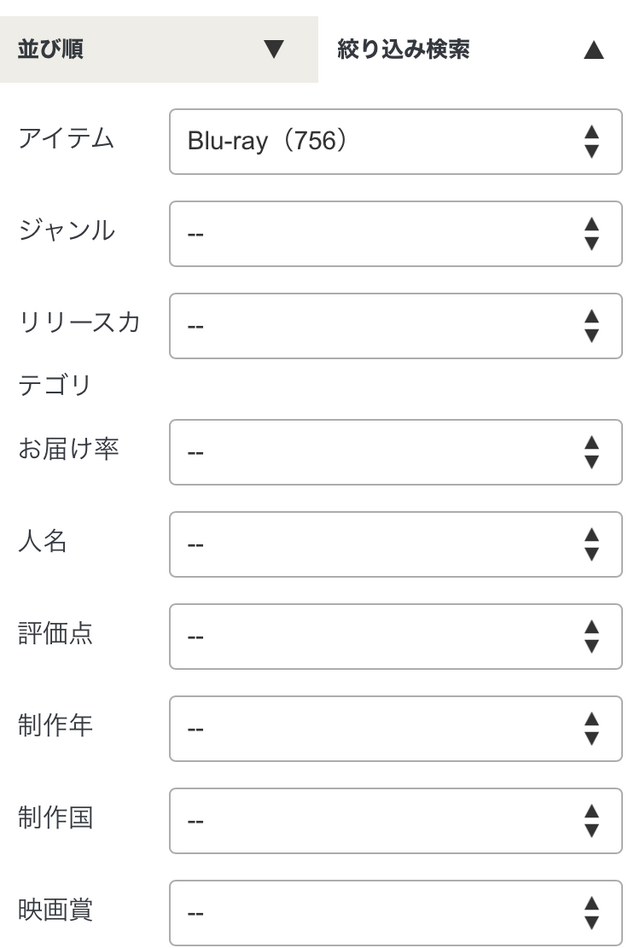This screenshot has height=948, width=640.
Task: Click the up triangle icon beside 絞り込み検索
Action: pyautogui.click(x=594, y=50)
